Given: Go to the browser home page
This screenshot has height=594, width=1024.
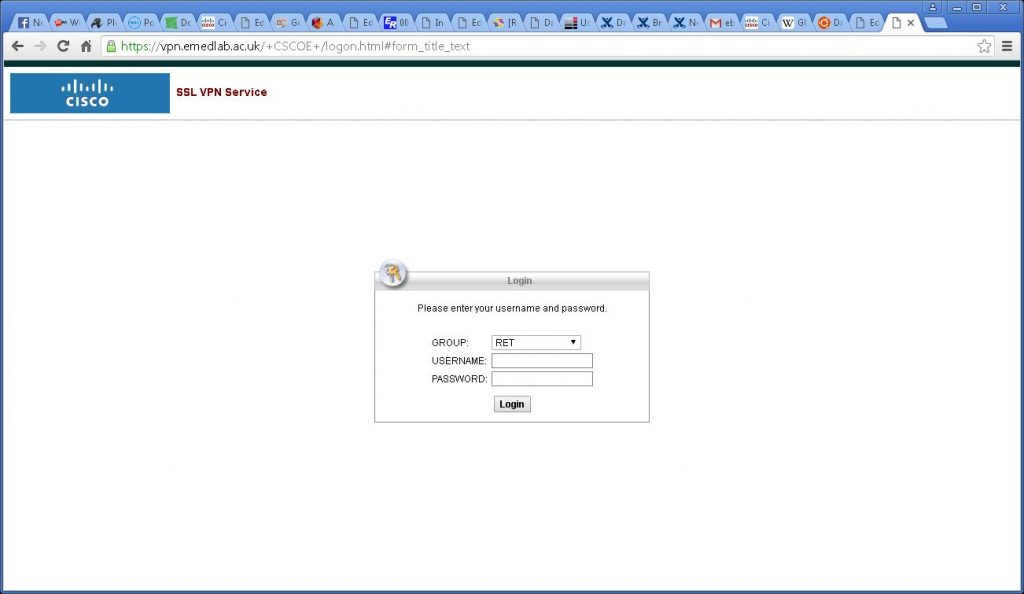Looking at the screenshot, I should 86,46.
